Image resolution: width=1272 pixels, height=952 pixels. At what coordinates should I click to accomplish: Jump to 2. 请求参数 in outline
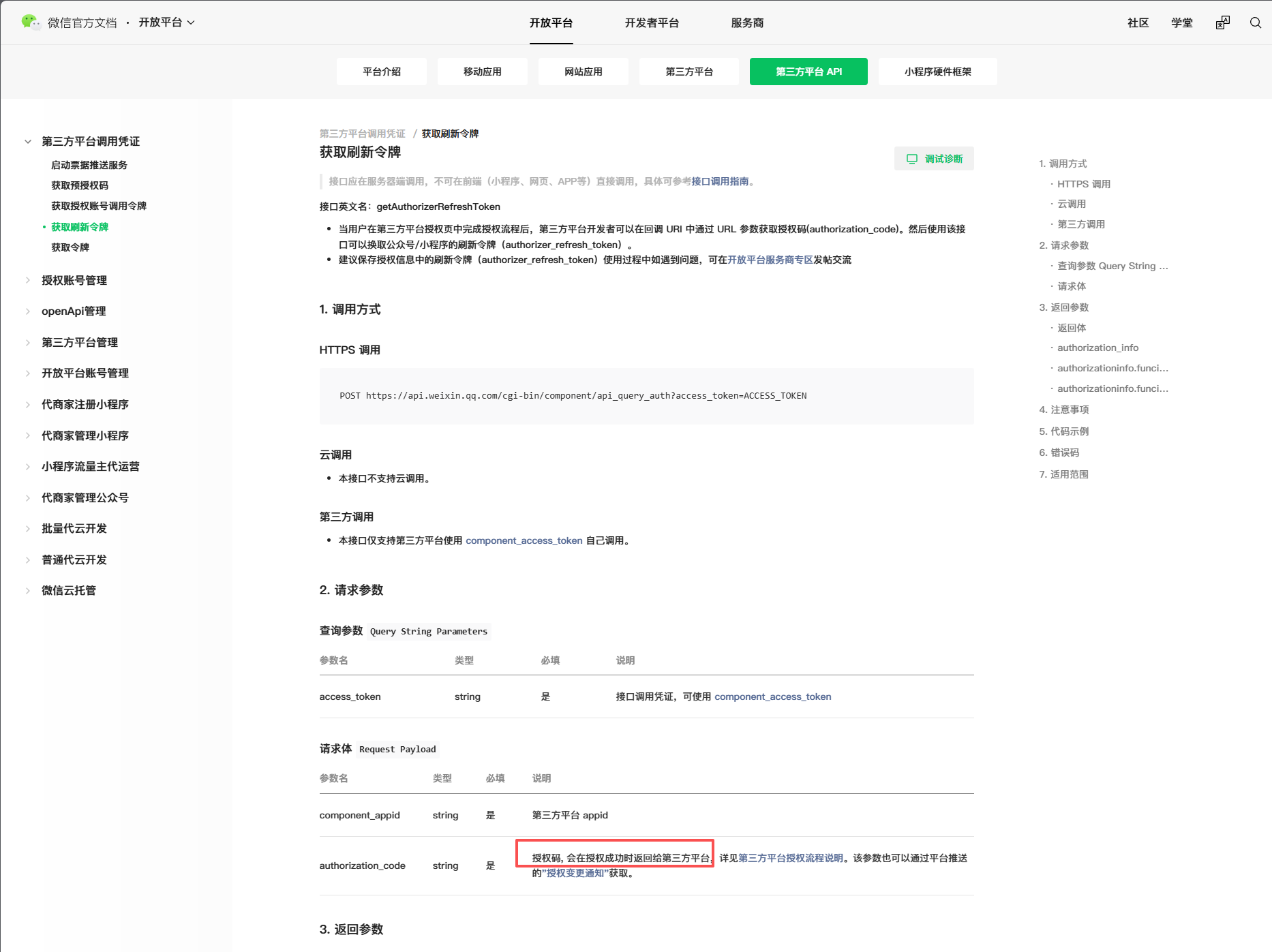click(x=1064, y=245)
